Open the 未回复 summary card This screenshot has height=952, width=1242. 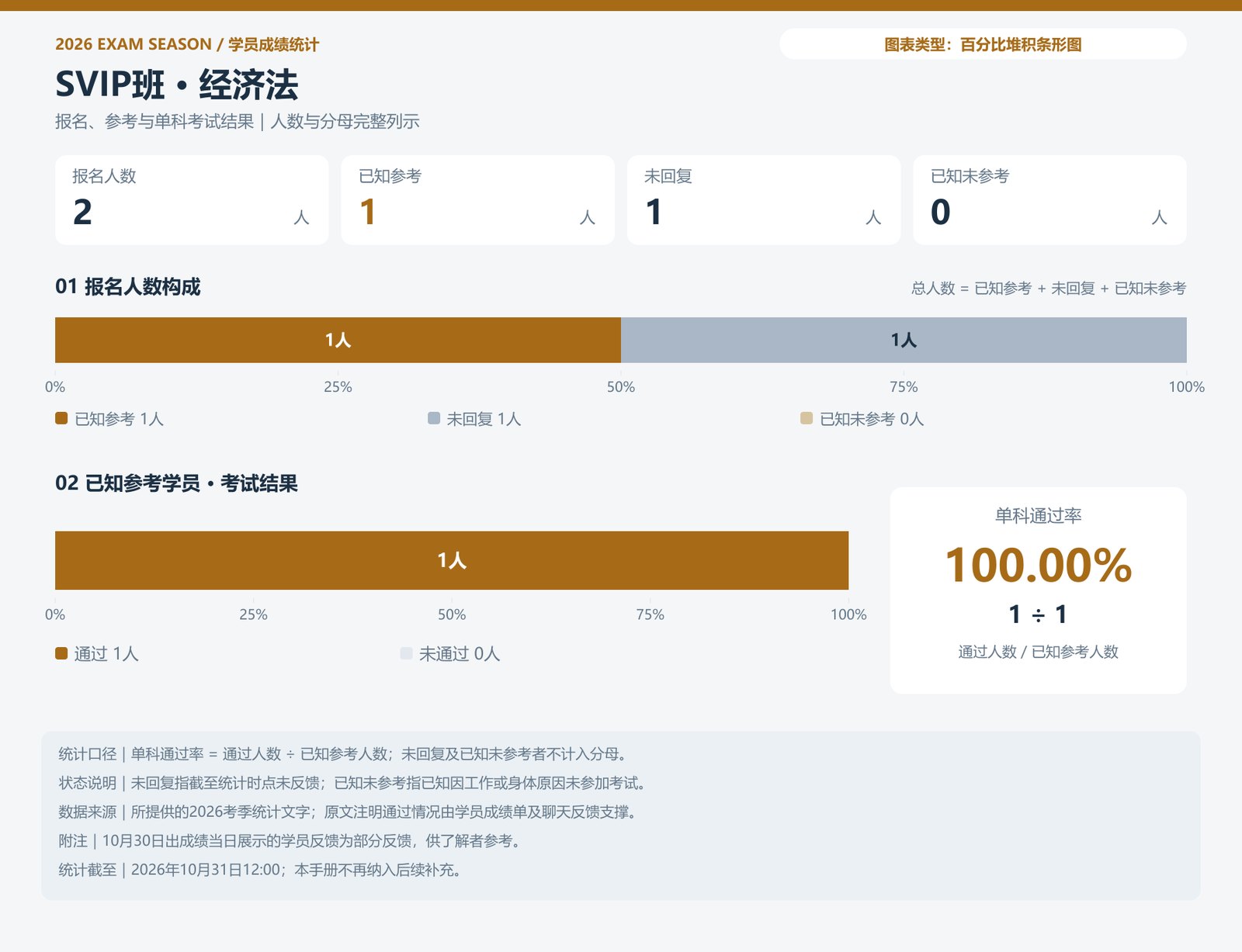coord(764,200)
